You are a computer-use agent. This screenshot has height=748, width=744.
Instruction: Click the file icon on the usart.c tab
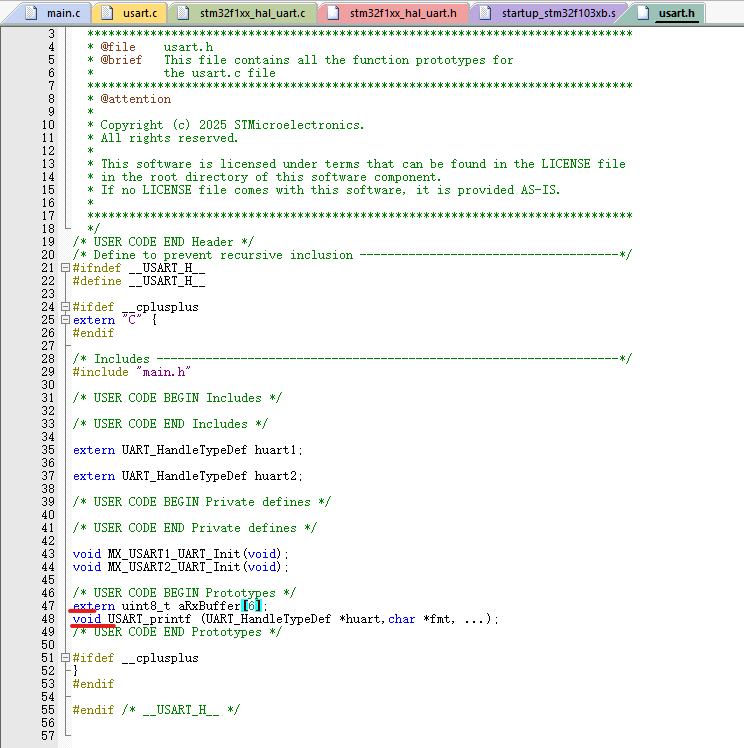(108, 13)
